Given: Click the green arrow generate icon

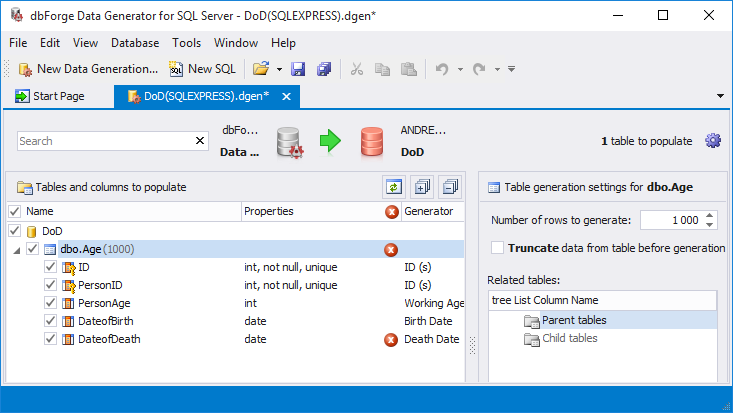Looking at the screenshot, I should point(330,141).
